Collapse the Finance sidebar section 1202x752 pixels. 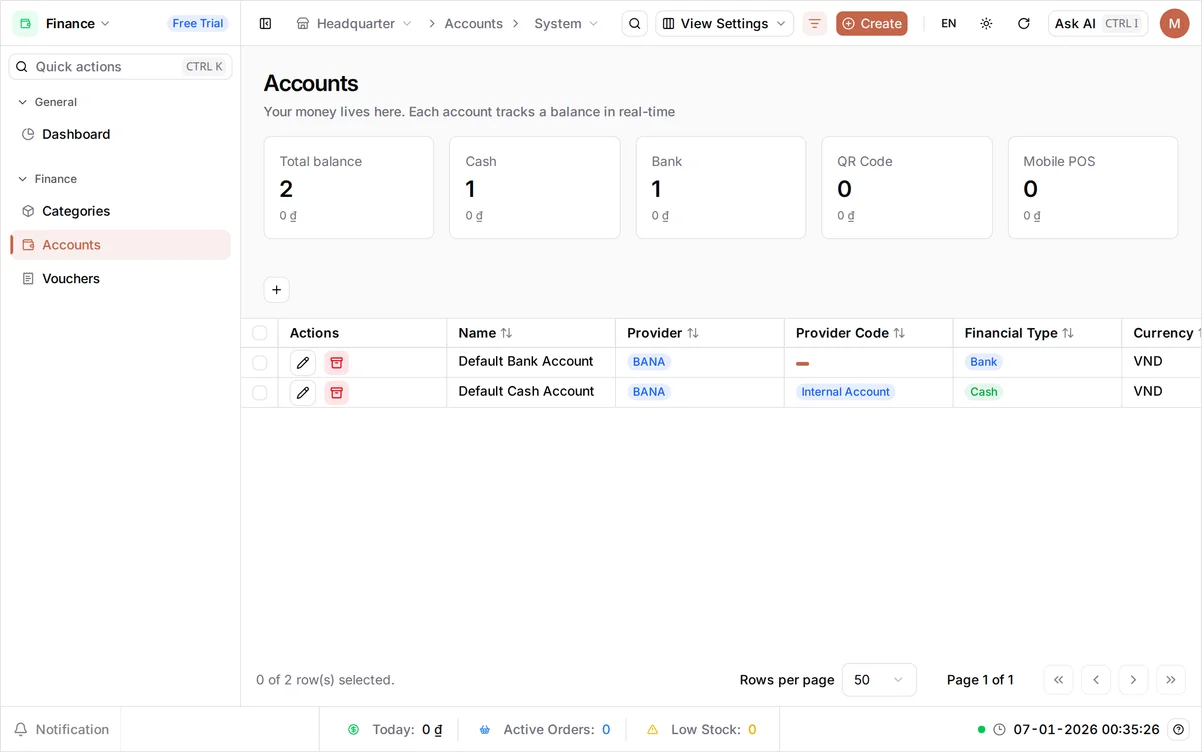click(x=47, y=179)
